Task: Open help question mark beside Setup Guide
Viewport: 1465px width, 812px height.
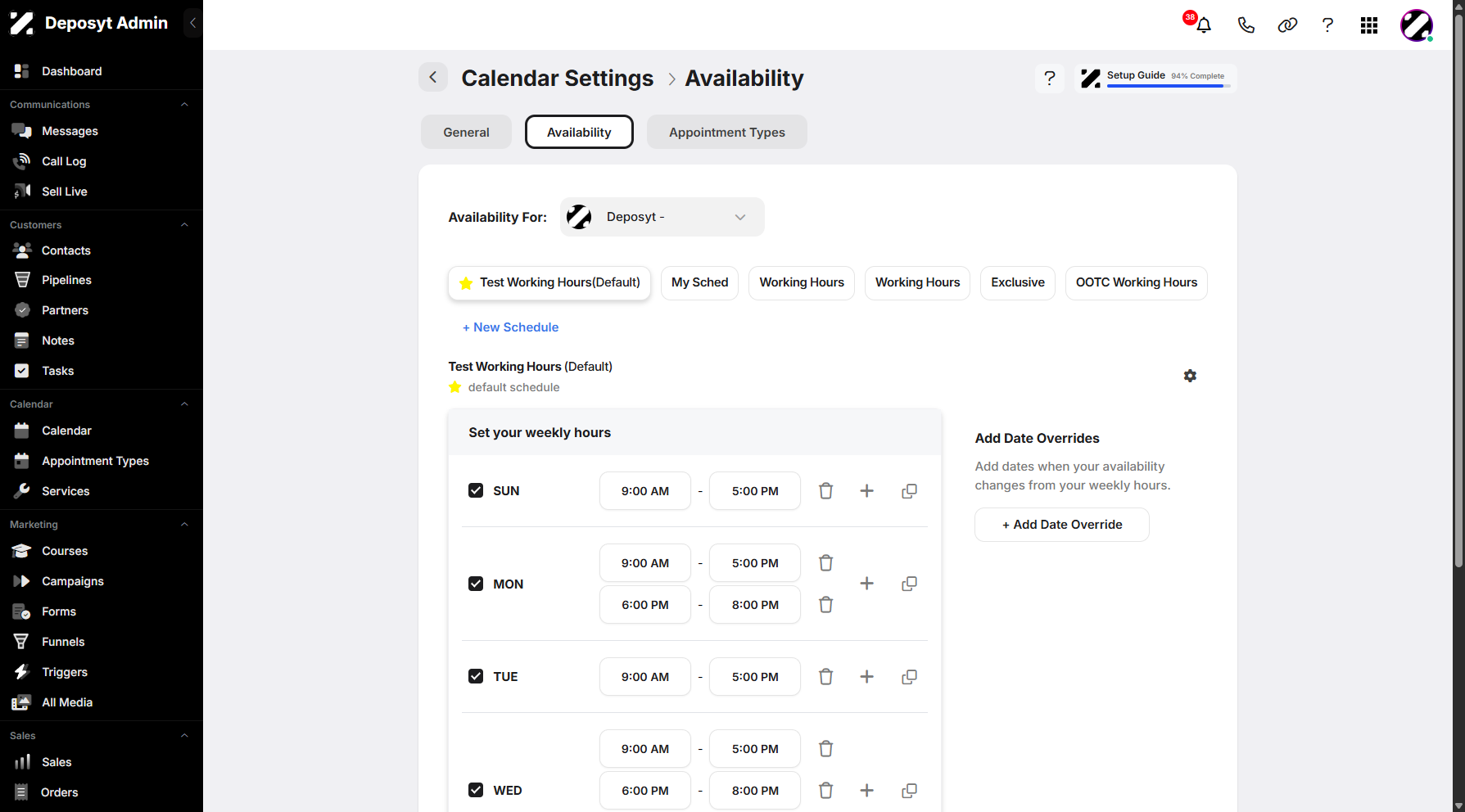Action: 1050,79
